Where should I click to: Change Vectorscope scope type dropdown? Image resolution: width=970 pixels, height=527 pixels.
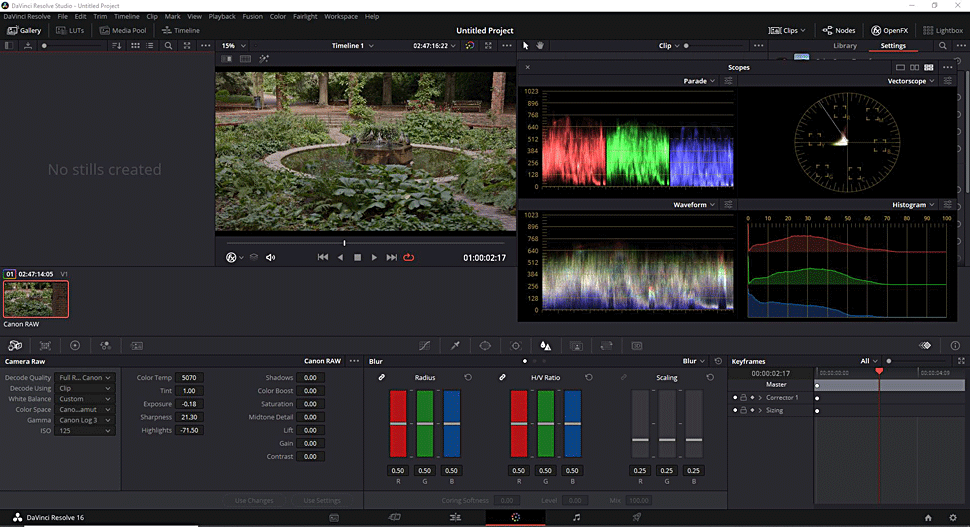point(911,81)
